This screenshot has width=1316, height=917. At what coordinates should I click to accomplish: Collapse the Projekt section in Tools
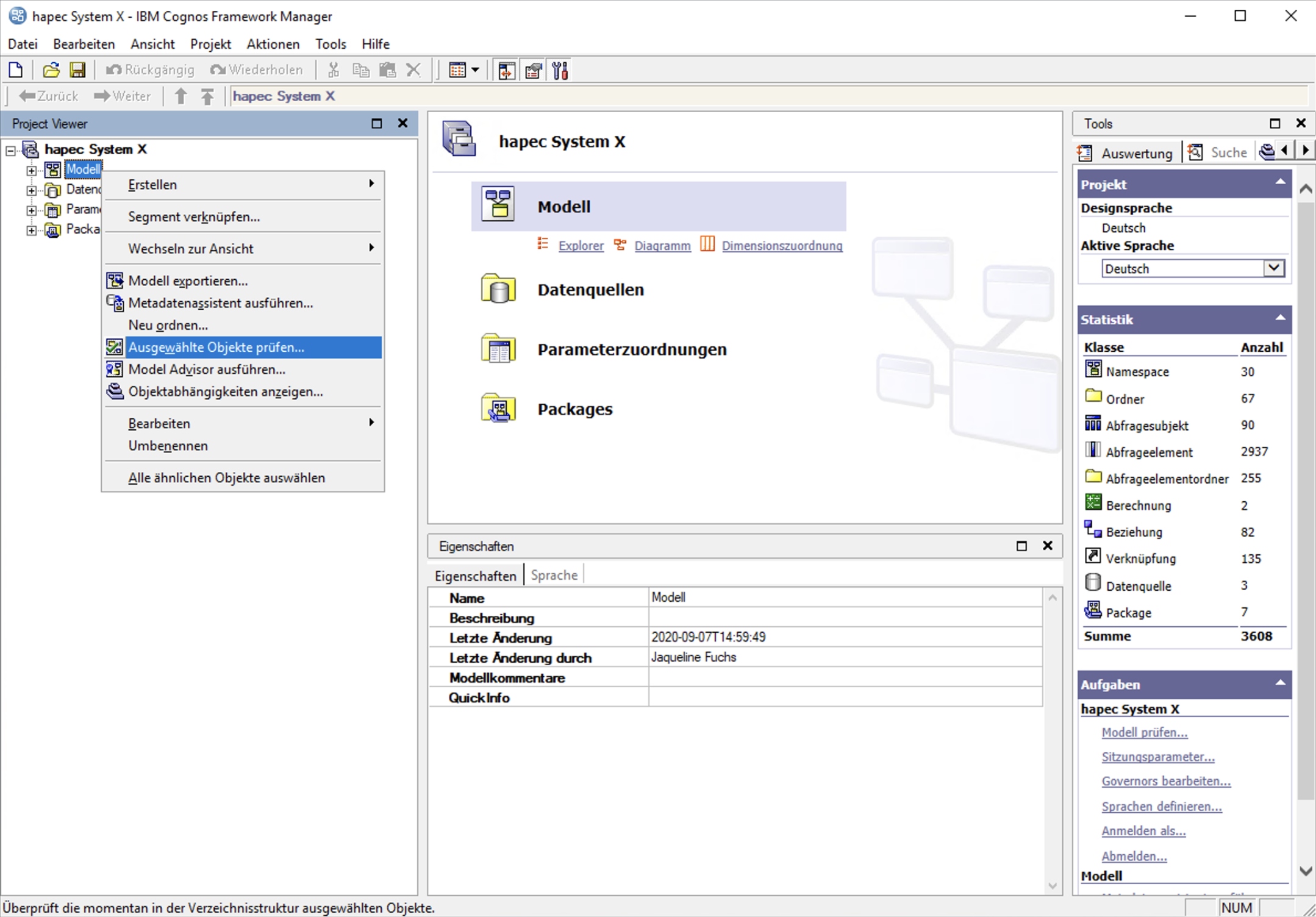[x=1280, y=183]
